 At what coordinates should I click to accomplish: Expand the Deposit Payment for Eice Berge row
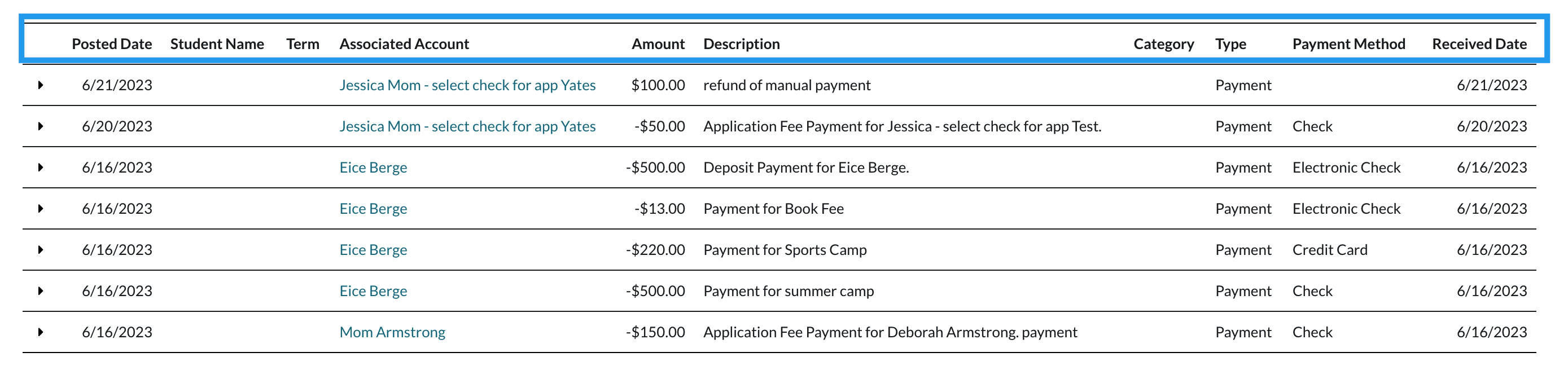[40, 168]
